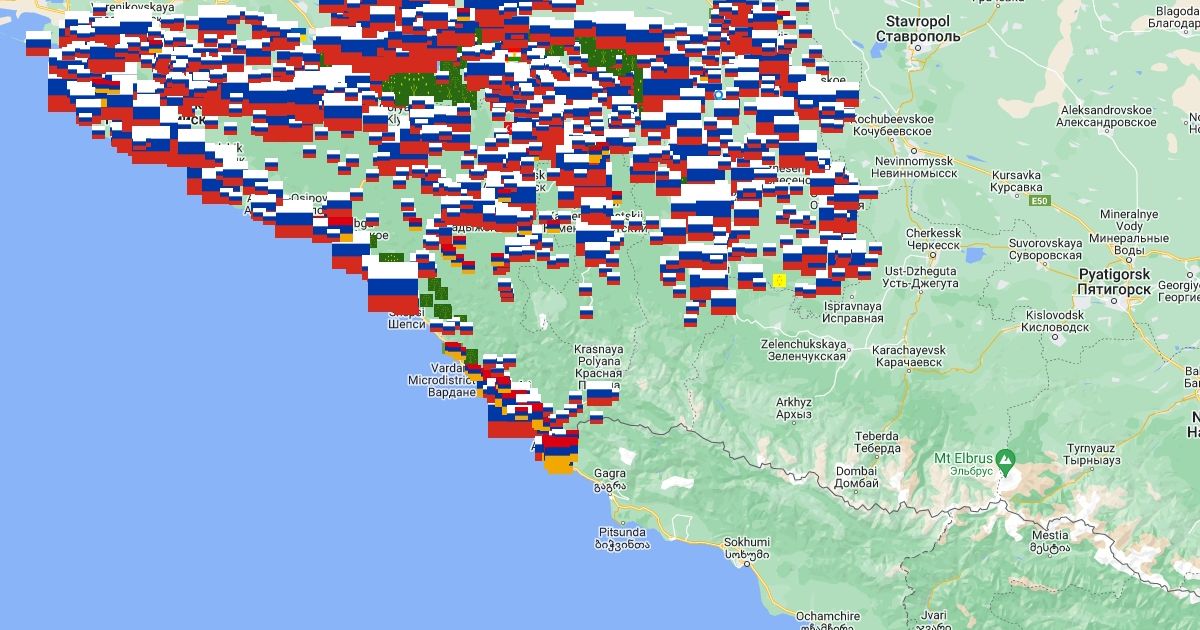This screenshot has width=1200, height=630.
Task: Click the Karachayevsk label
Action: coord(910,357)
